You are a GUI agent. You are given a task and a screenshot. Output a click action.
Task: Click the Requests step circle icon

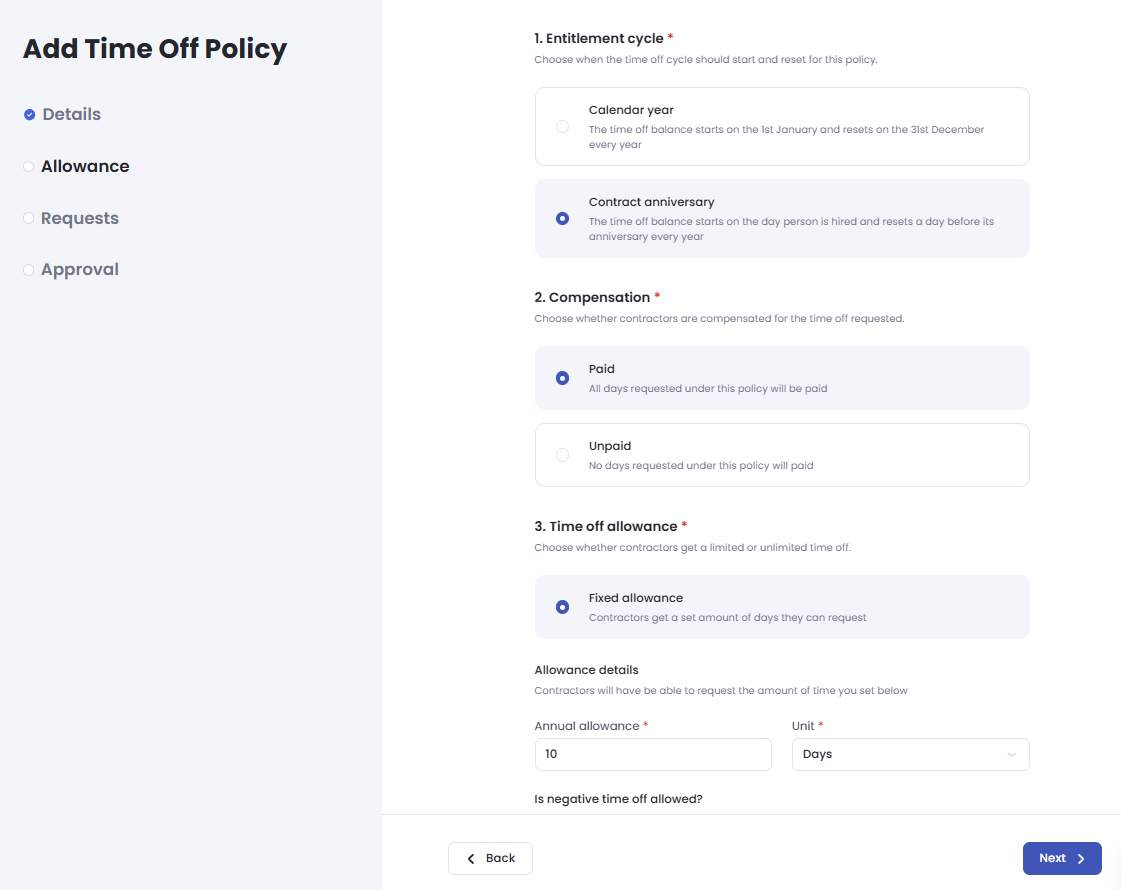(28, 219)
